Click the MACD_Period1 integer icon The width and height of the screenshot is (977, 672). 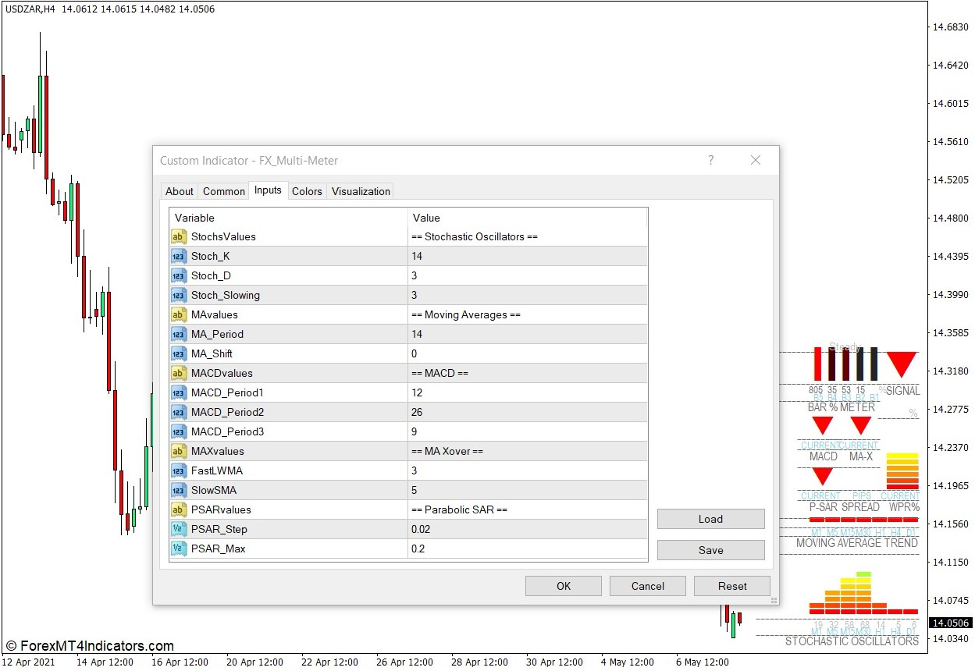pyautogui.click(x=179, y=393)
